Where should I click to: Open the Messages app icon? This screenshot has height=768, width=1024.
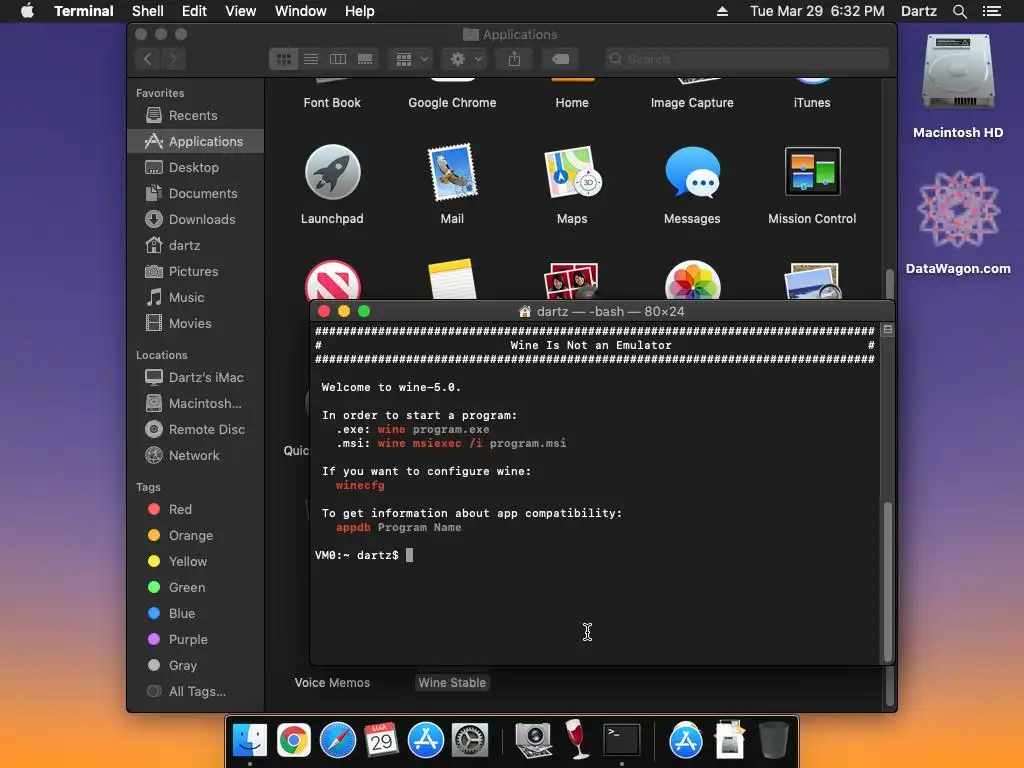[x=692, y=172]
